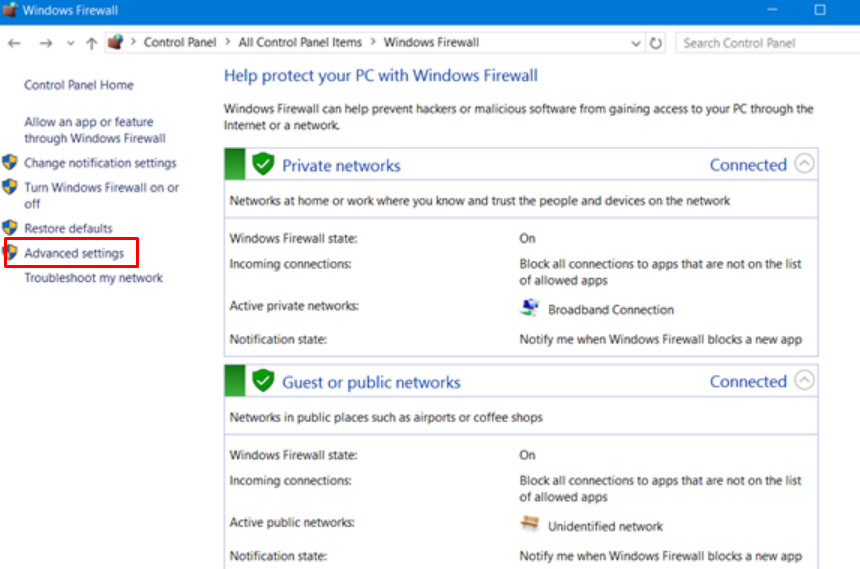Viewport: 860px width, 569px height.
Task: Go up one folder level arrow
Action: (92, 43)
